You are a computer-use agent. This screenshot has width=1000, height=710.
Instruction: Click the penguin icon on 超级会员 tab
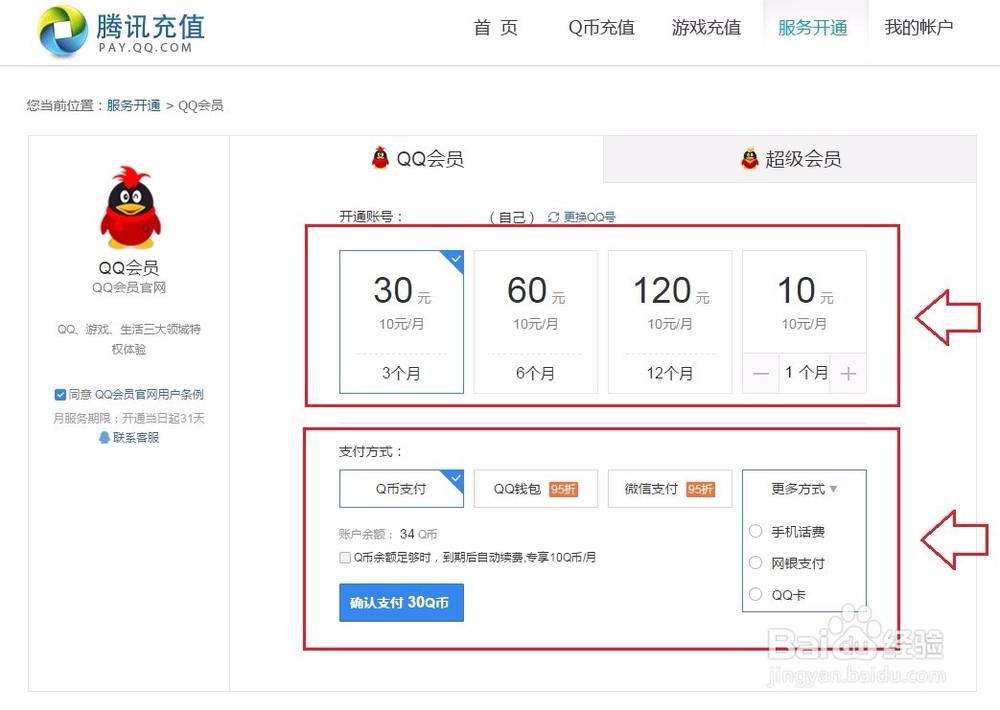coord(747,158)
